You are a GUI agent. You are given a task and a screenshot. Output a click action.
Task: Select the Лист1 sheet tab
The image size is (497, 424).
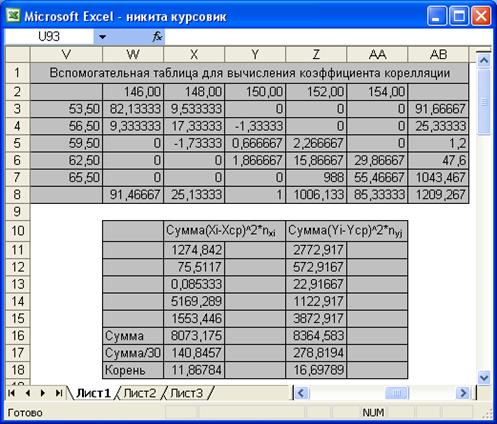click(93, 393)
